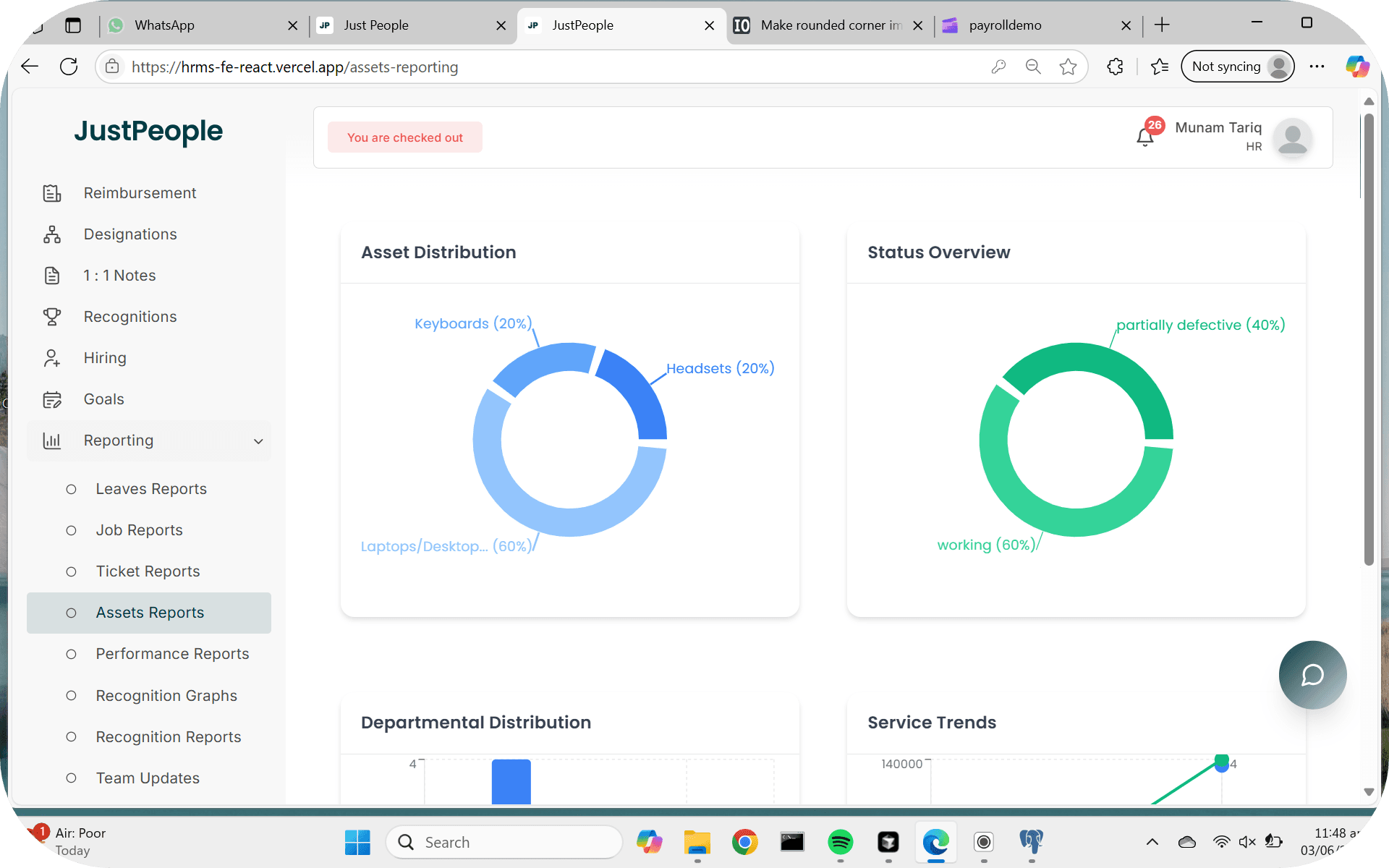Click the Designations hierarchy icon
Viewport: 1389px width, 868px height.
pos(52,234)
